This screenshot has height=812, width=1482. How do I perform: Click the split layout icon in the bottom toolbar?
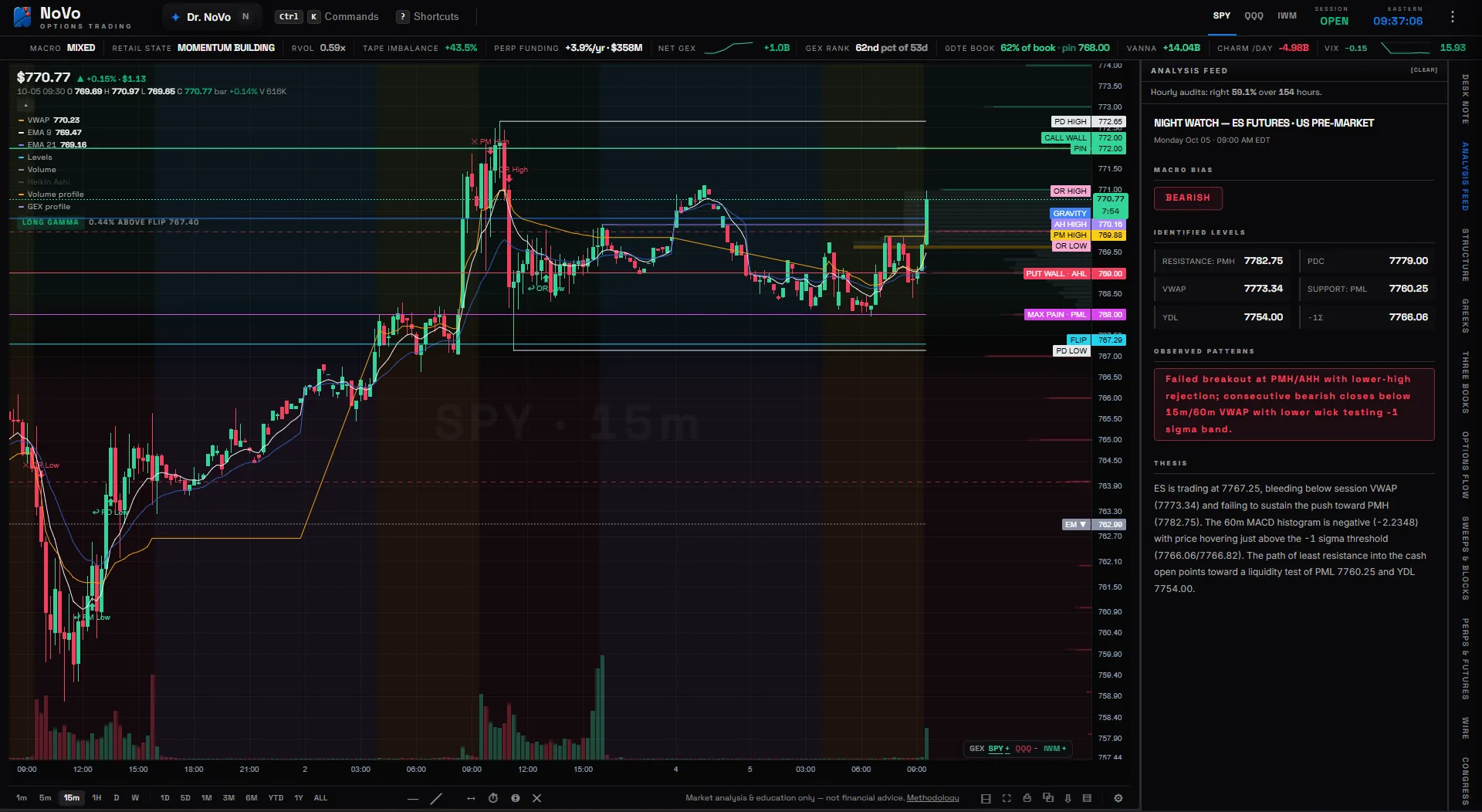pyautogui.click(x=986, y=798)
